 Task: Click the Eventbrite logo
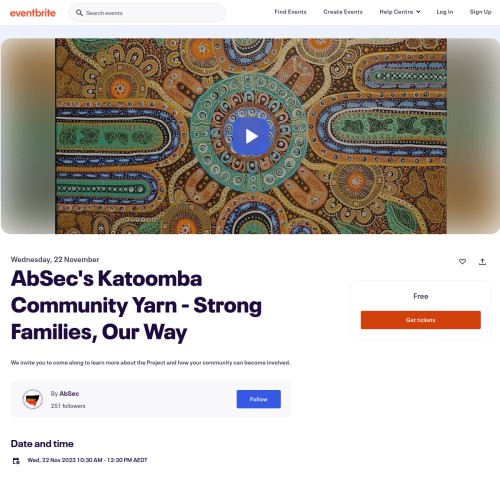pos(33,13)
